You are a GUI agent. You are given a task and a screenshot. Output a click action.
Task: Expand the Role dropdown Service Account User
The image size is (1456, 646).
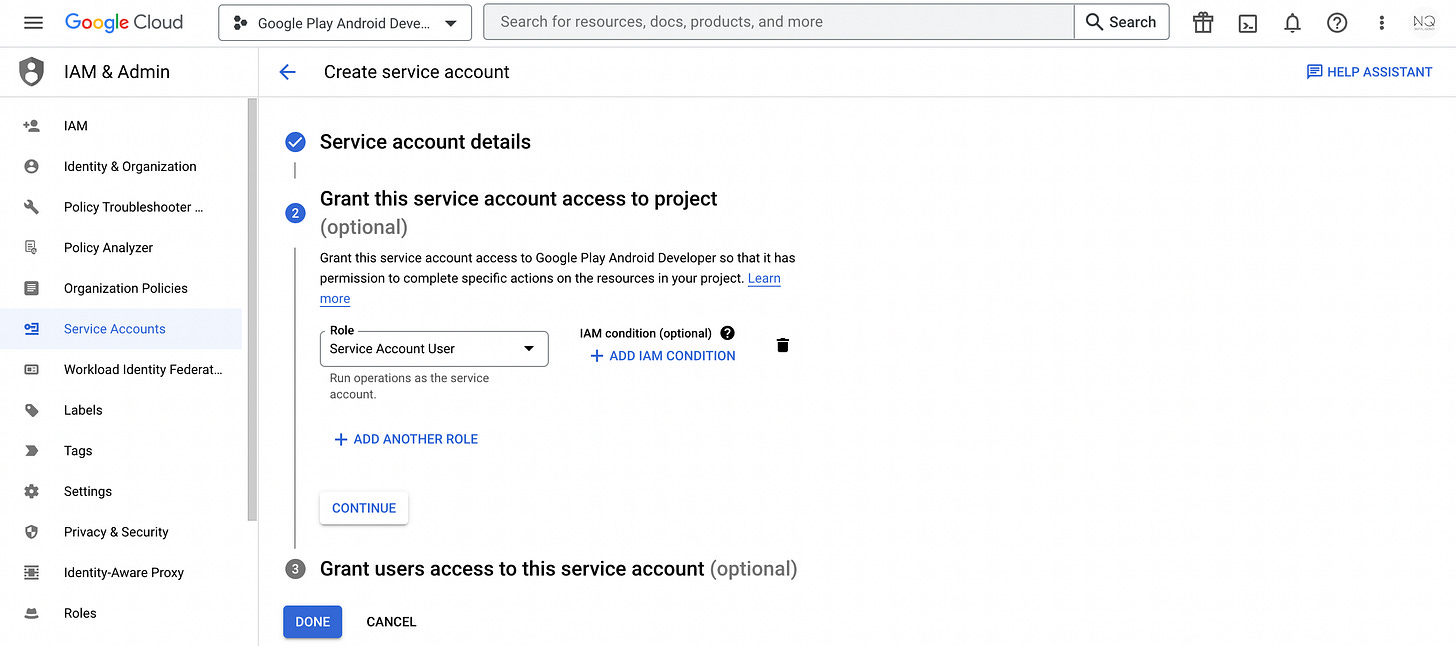[434, 348]
